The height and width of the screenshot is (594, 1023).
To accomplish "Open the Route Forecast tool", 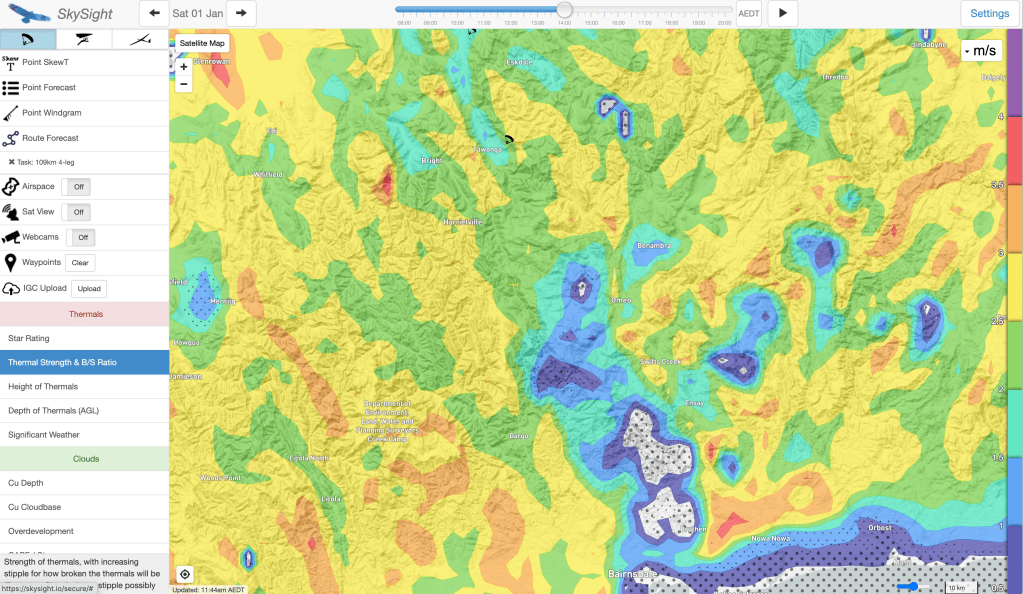I will pyautogui.click(x=50, y=138).
